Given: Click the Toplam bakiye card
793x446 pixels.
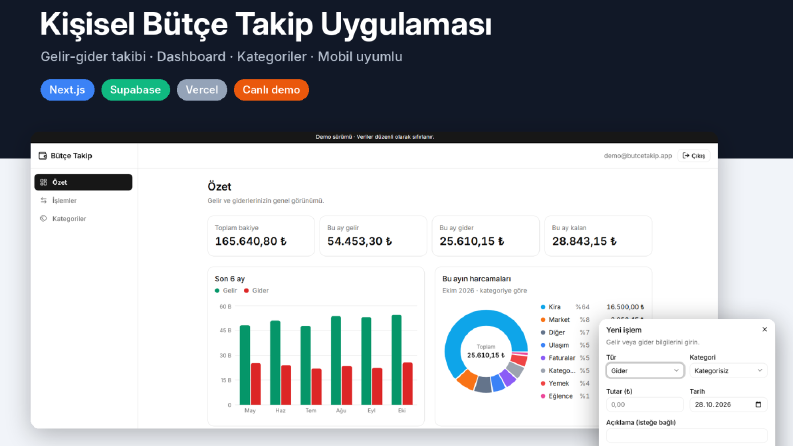Looking at the screenshot, I should (x=261, y=236).
